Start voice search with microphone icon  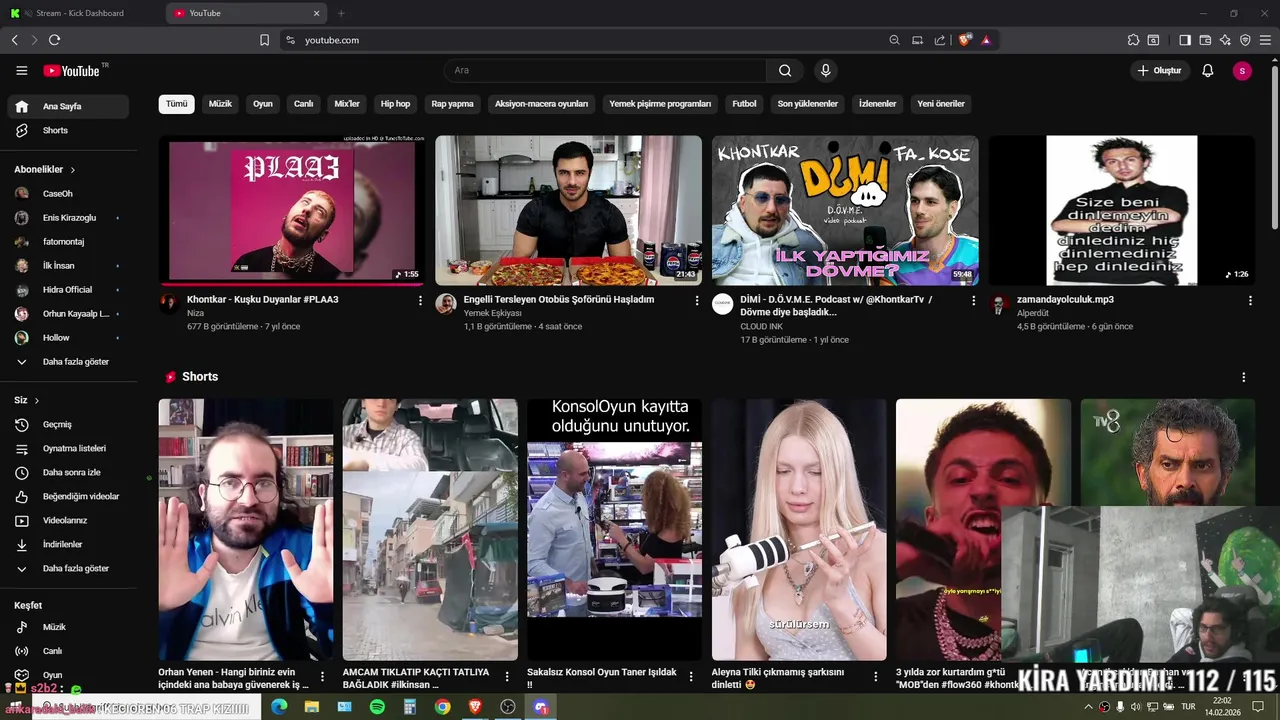coord(825,70)
